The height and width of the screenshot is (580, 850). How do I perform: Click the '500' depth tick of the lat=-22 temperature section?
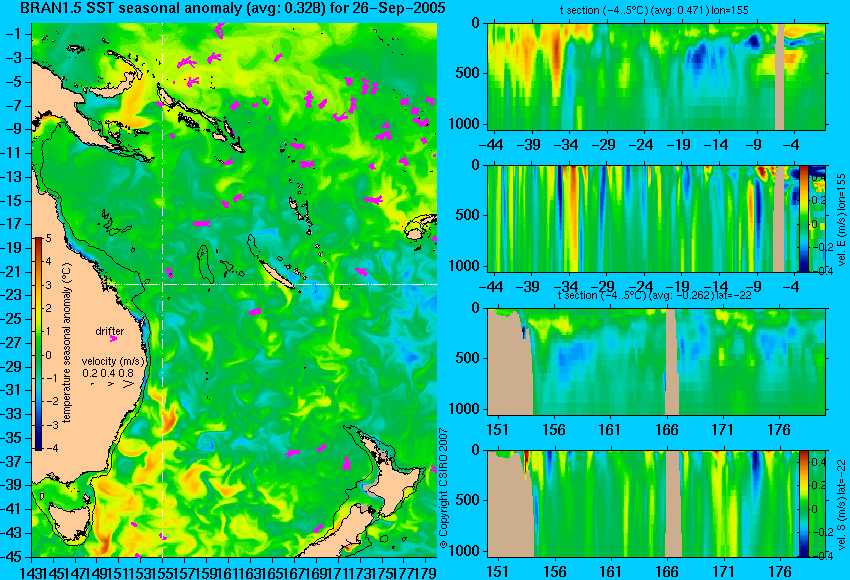(468, 358)
